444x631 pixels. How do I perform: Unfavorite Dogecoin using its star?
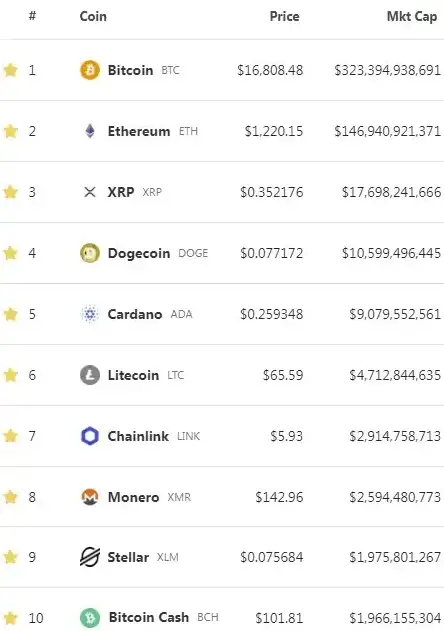(10, 253)
